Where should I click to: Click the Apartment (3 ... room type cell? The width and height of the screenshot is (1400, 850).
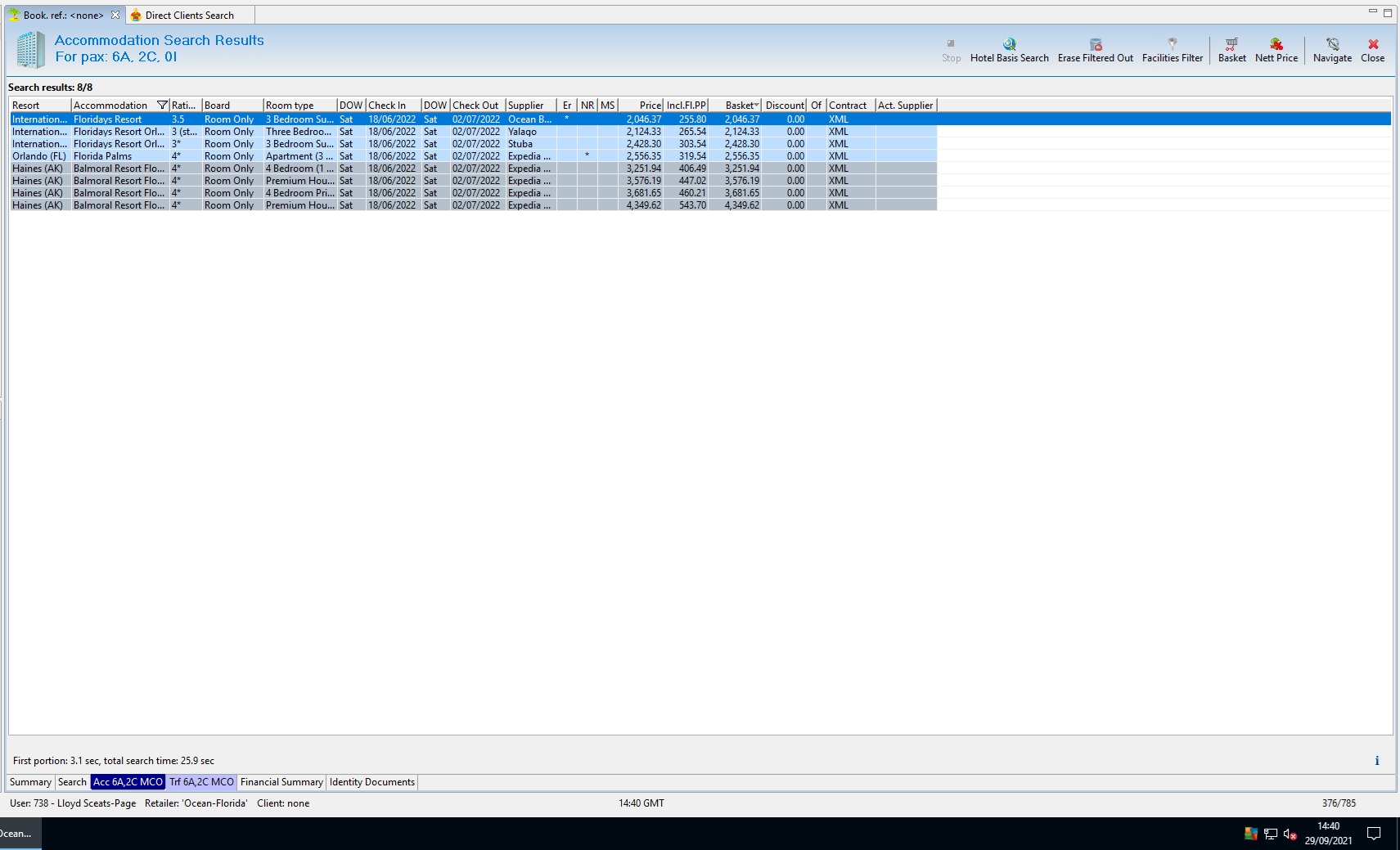(299, 156)
